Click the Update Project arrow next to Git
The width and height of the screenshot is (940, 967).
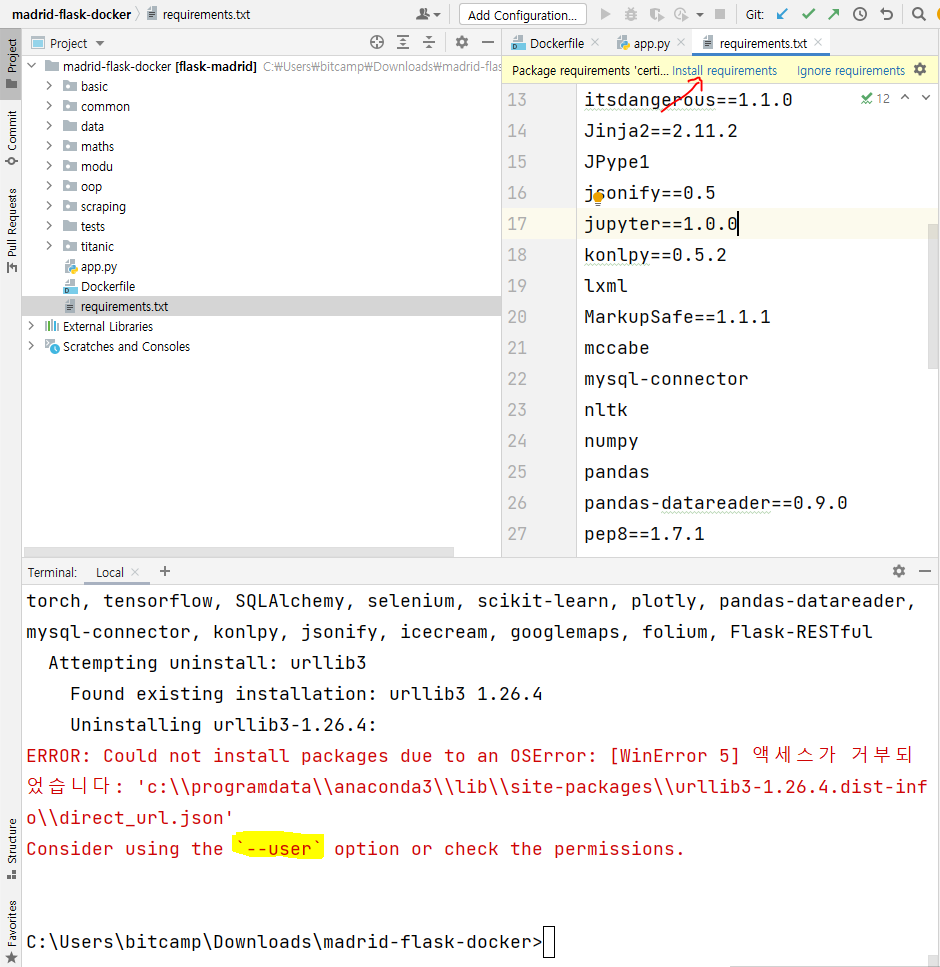(x=783, y=14)
